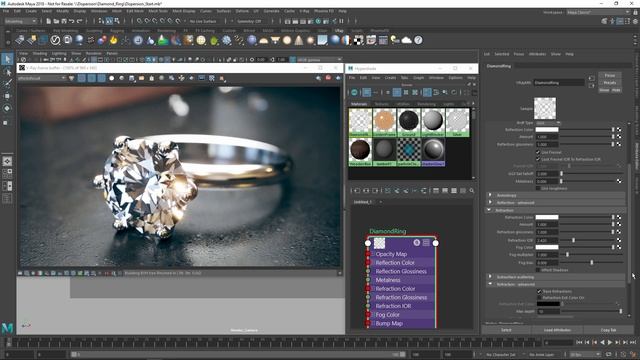Collapse the Refraction - advanced section
Screen dimensions: 640x360
(x=556, y=284)
